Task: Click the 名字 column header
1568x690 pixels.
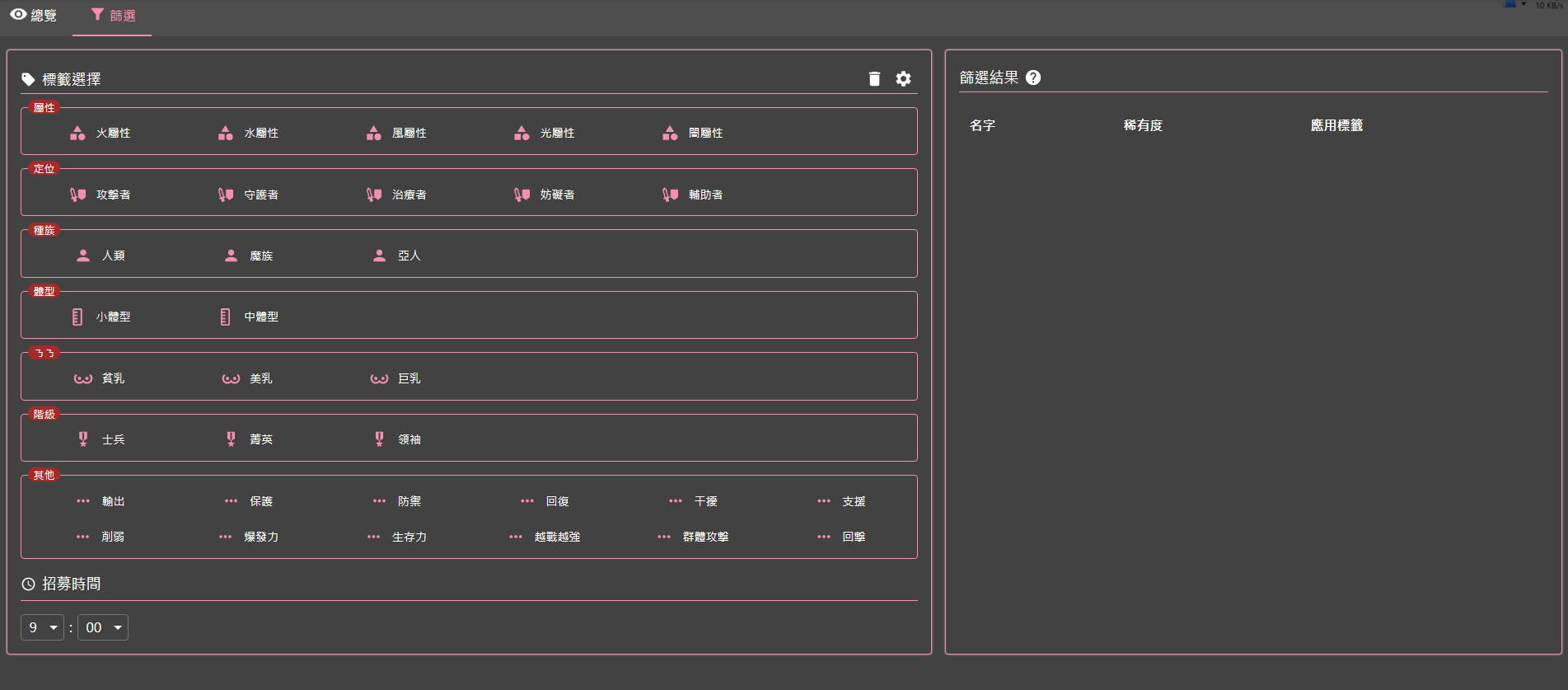Action: point(982,125)
